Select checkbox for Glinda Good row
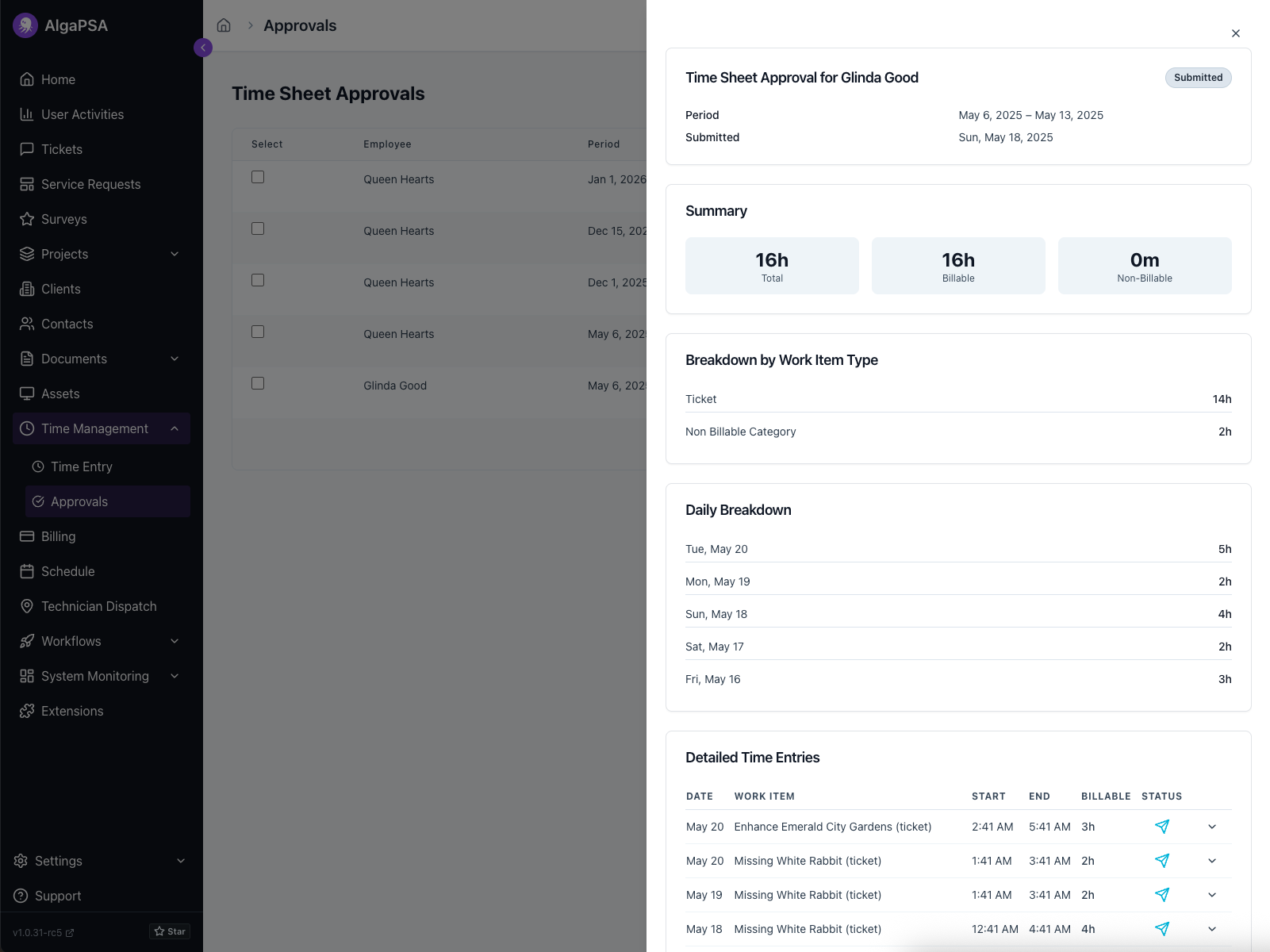Image resolution: width=1270 pixels, height=952 pixels. pyautogui.click(x=258, y=383)
